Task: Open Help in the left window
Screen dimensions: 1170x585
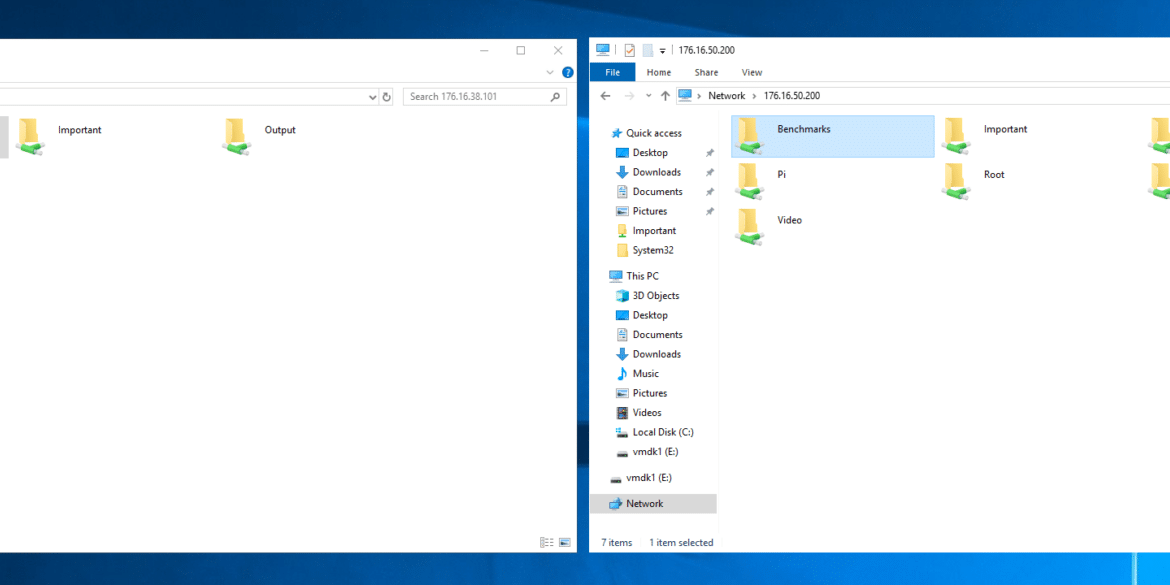Action: click(568, 72)
